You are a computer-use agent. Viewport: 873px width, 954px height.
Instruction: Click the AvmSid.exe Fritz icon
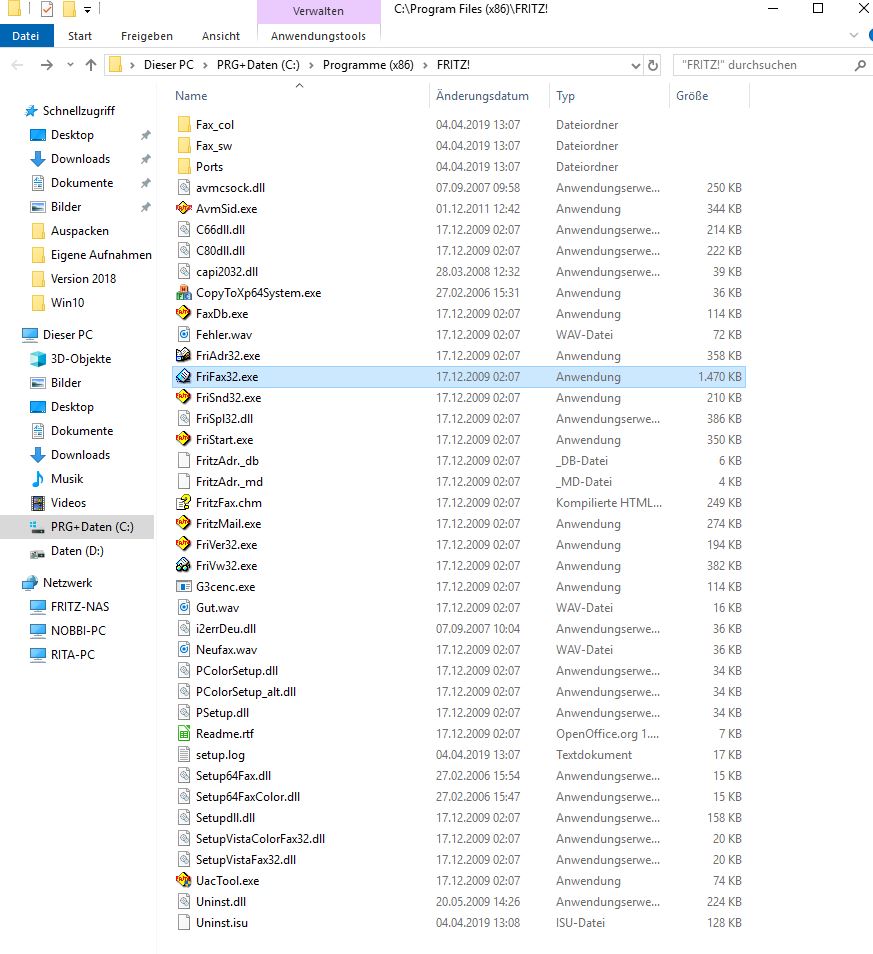[x=183, y=209]
